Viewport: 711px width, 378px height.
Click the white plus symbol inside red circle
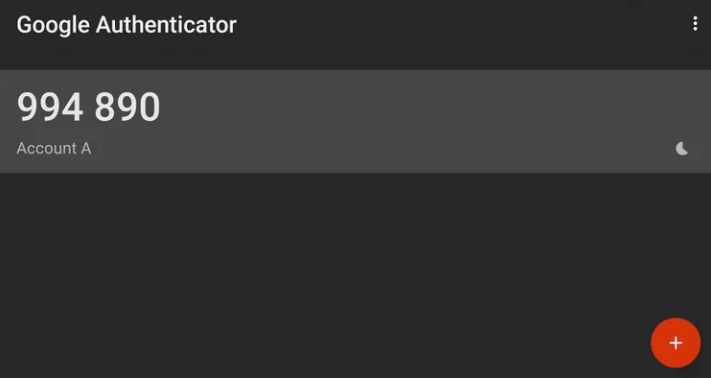(676, 343)
